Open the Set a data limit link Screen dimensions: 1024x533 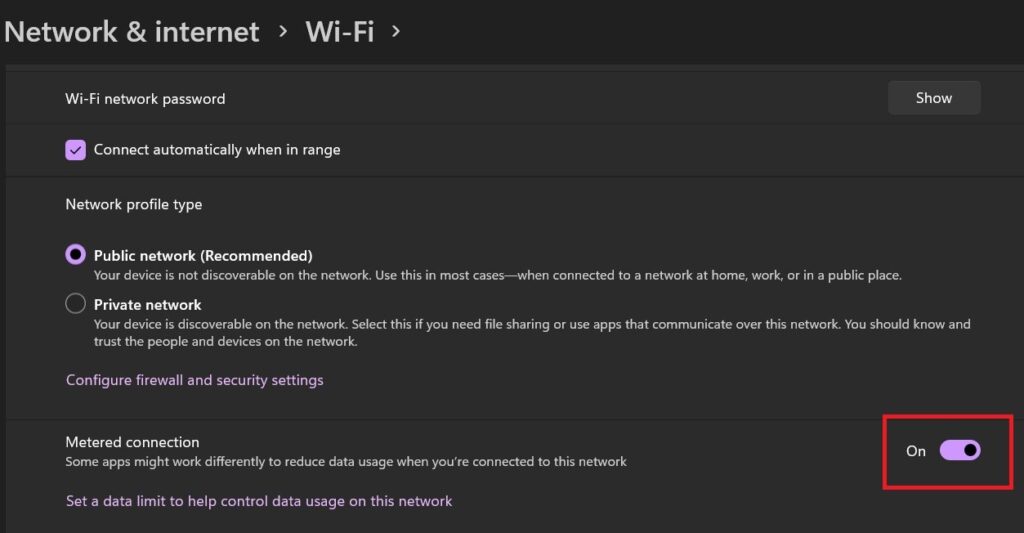pos(259,501)
